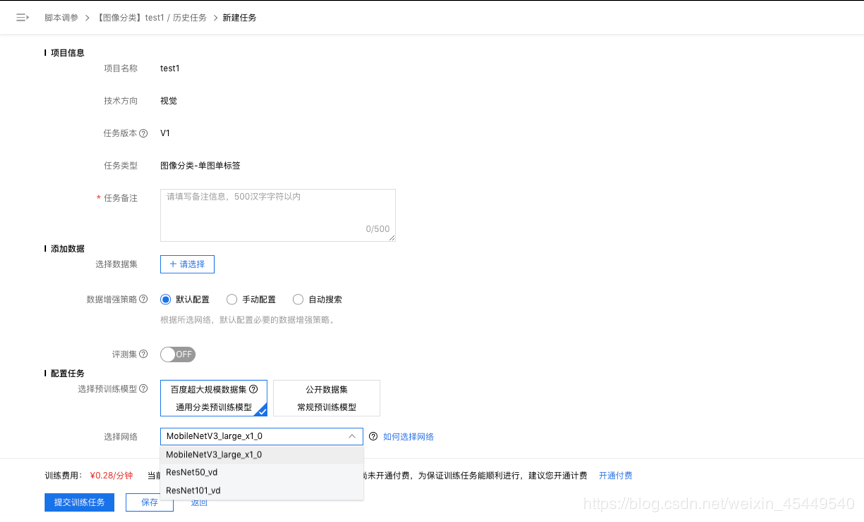Go to 【图像分类】test1 / 历史任务 breadcrumb
The width and height of the screenshot is (864, 522).
150,18
